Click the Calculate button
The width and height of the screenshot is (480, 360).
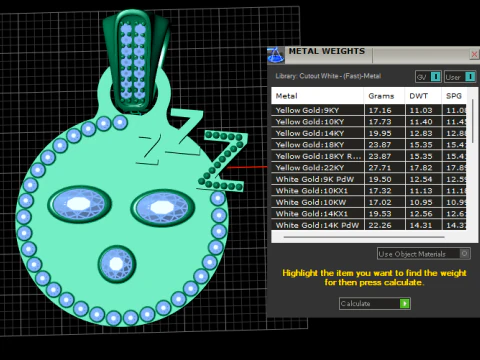[x=375, y=303]
